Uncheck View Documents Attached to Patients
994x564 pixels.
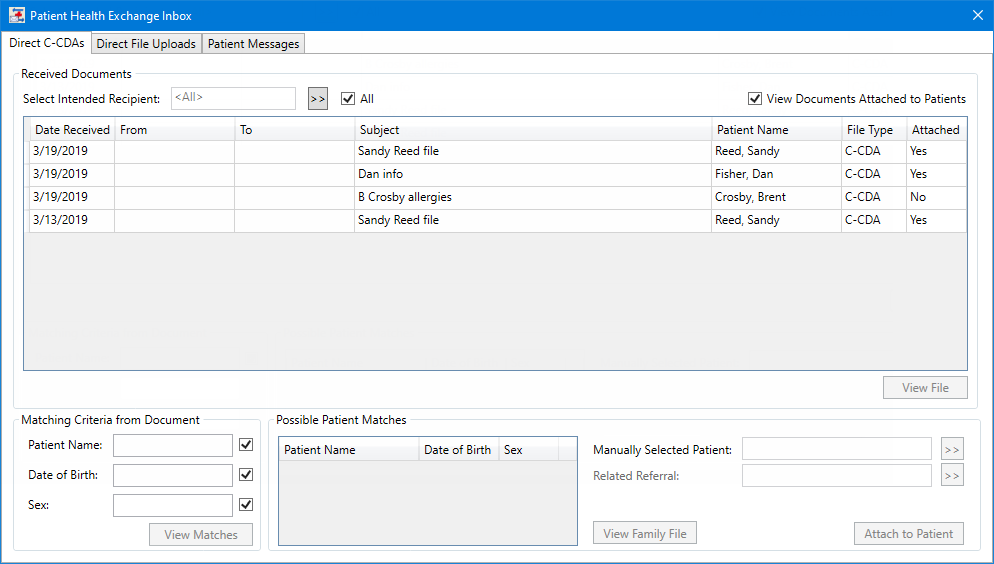click(x=754, y=99)
